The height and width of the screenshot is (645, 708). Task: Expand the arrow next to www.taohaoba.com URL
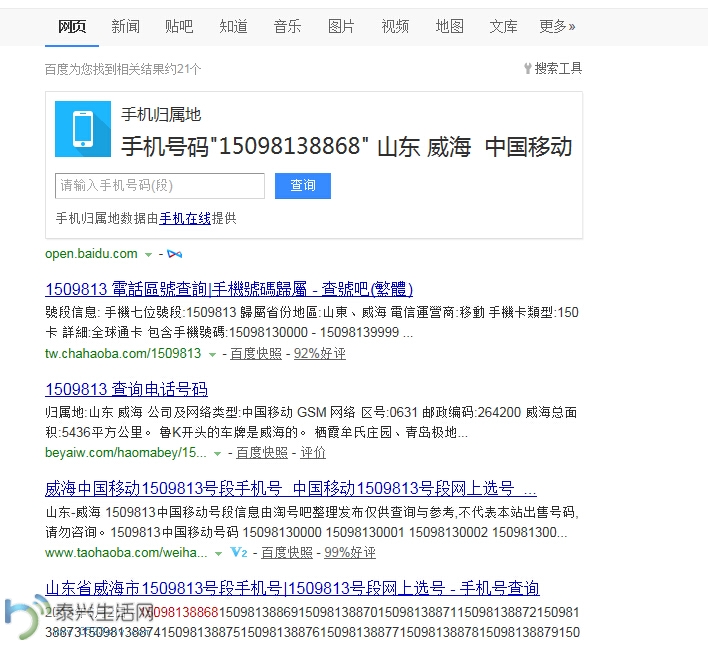pos(219,553)
